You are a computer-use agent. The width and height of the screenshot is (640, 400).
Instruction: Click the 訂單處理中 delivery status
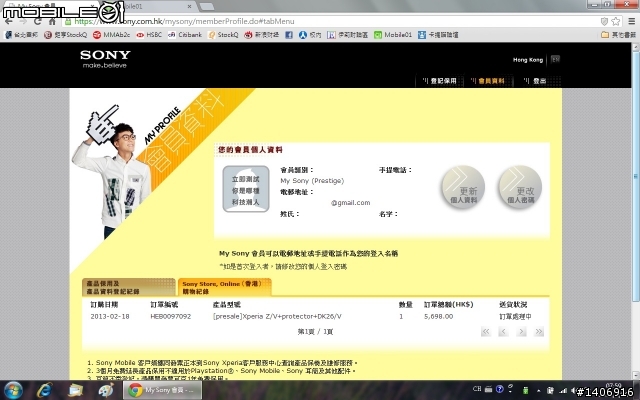(x=515, y=316)
